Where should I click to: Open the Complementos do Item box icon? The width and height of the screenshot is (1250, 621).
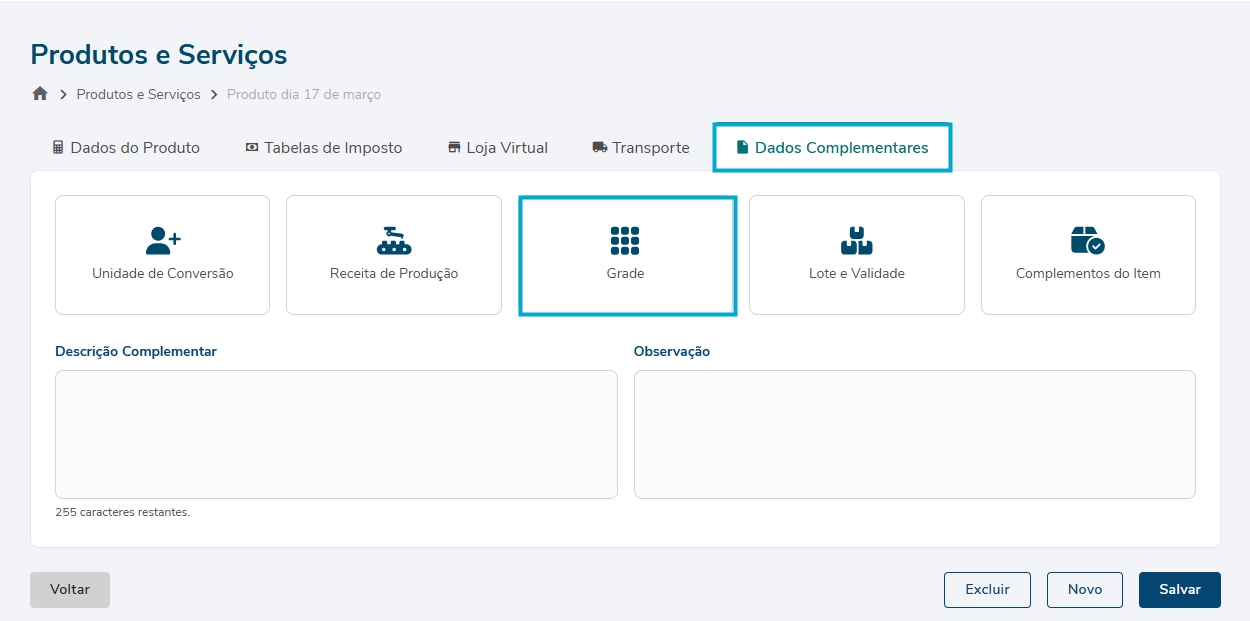pyautogui.click(x=1087, y=240)
